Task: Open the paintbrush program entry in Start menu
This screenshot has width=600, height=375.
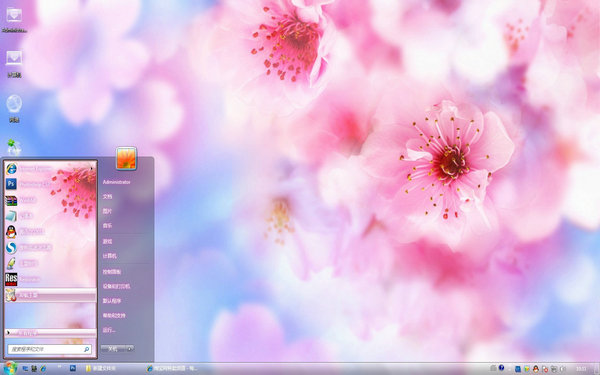Action: [x=50, y=263]
